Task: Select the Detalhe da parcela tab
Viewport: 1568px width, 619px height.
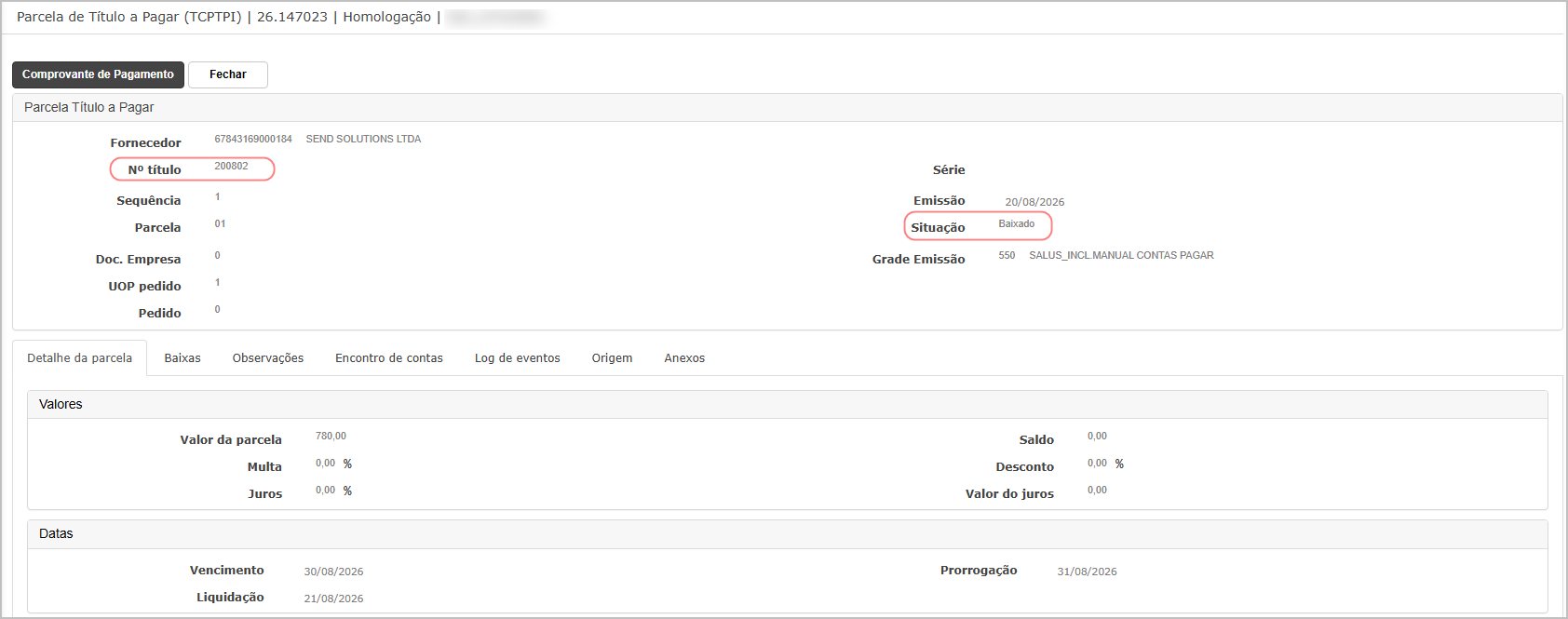Action: (80, 358)
